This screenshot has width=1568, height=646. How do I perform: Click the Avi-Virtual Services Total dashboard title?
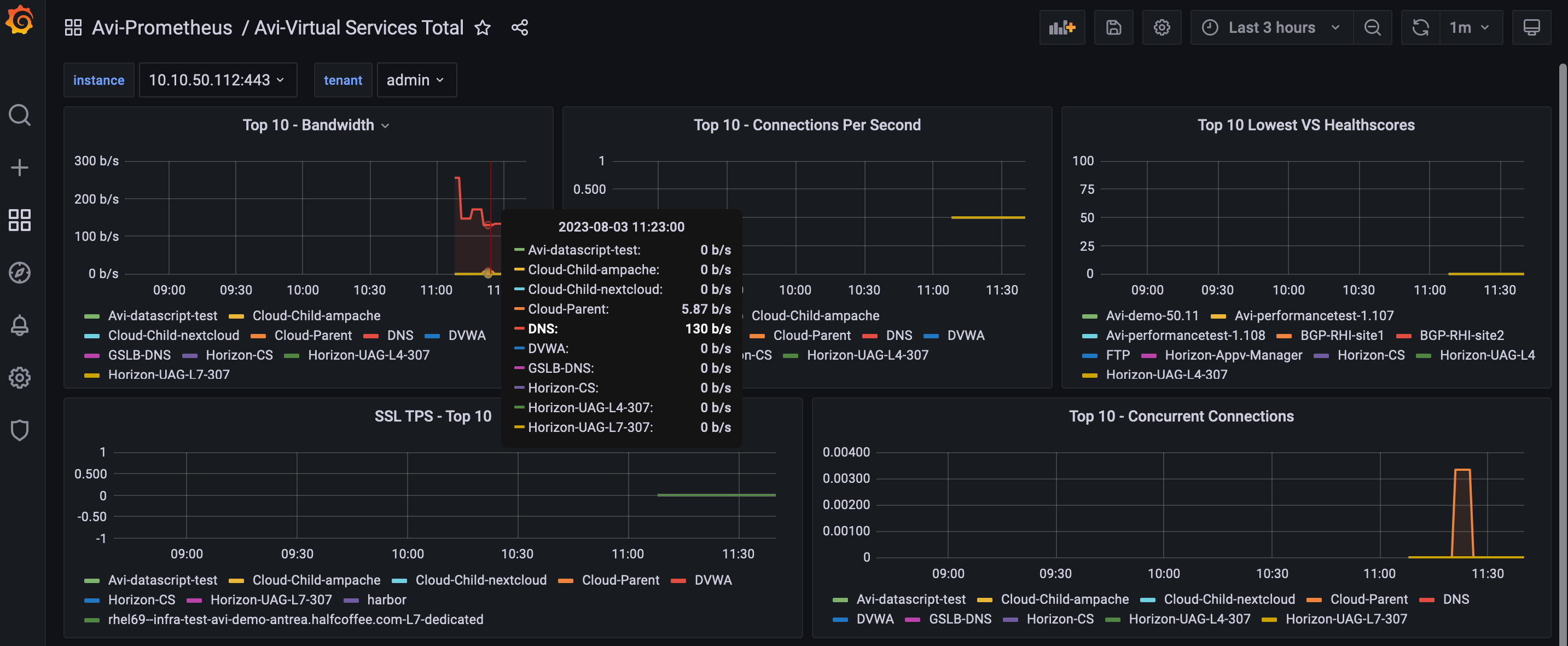(358, 27)
